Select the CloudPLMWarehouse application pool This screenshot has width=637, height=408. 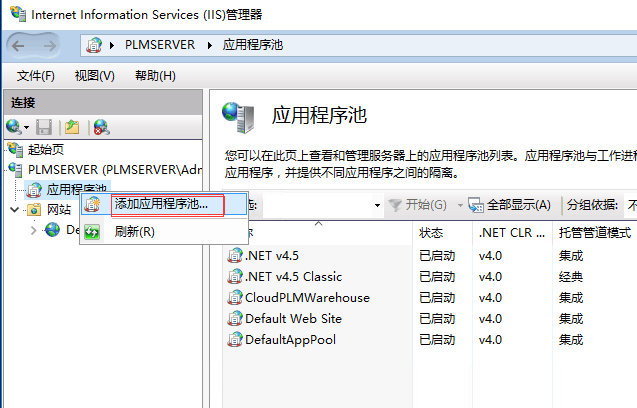pos(431,298)
